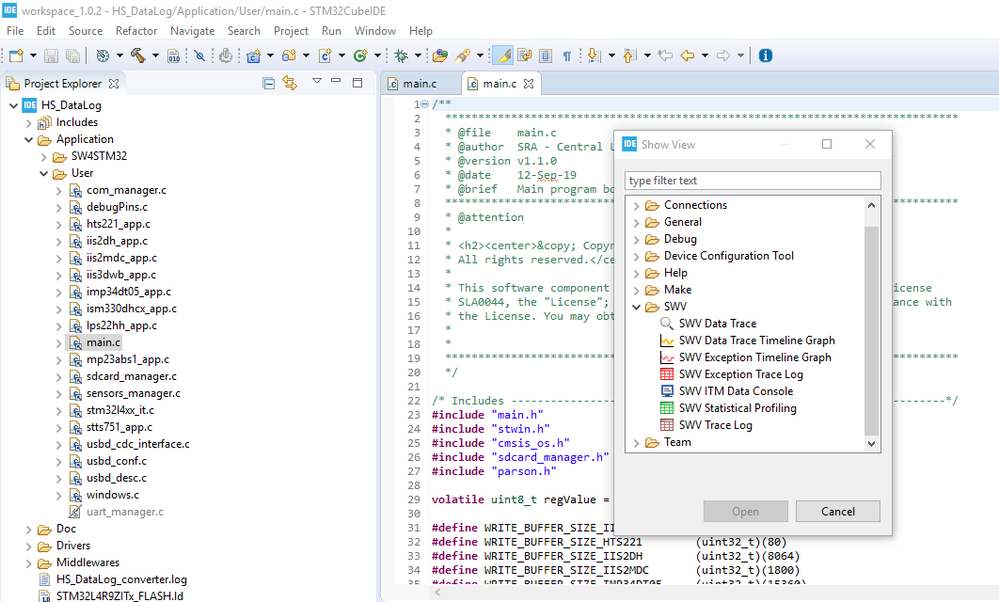Click the Save All toolbar icon
The height and width of the screenshot is (602, 999).
tap(73, 56)
